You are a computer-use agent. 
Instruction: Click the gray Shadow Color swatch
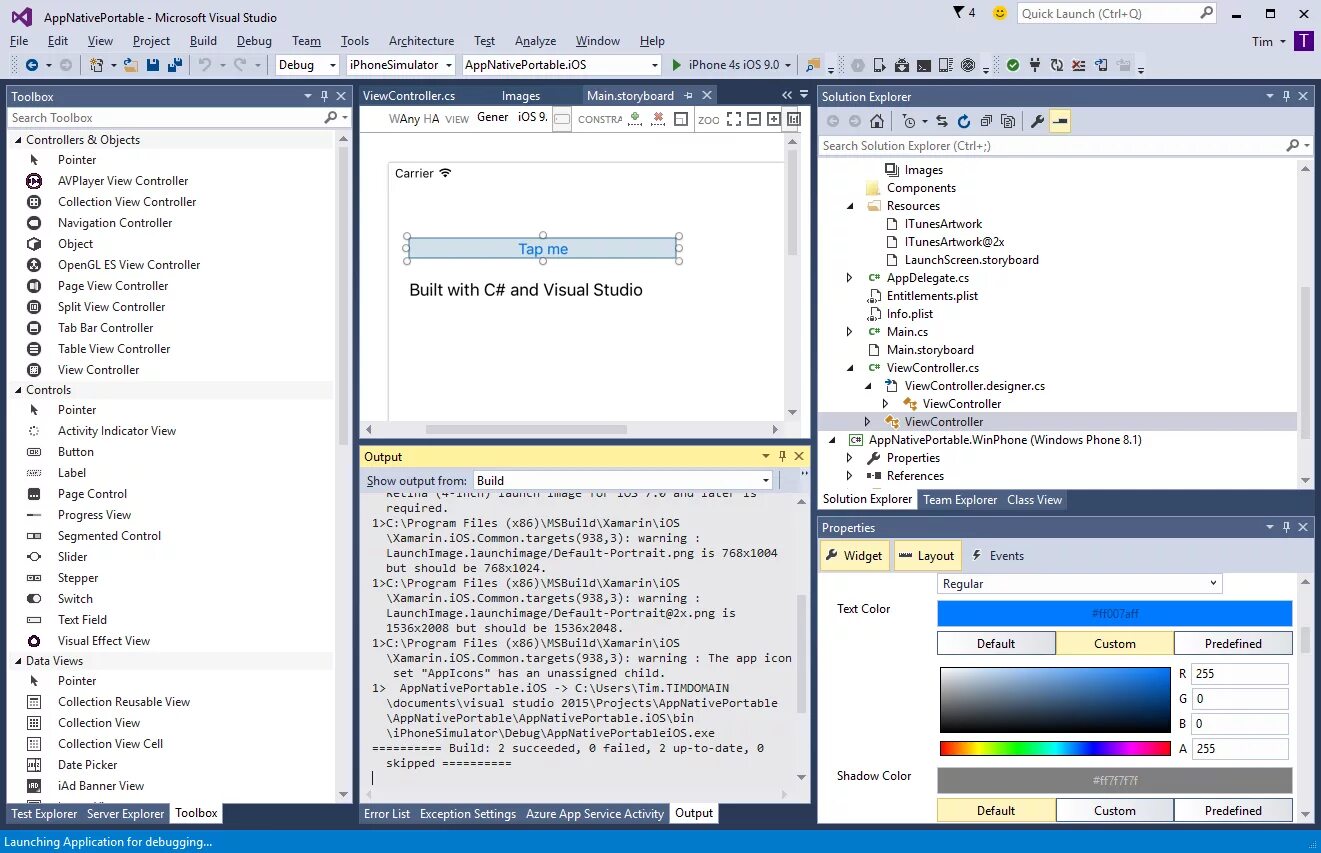(x=1115, y=780)
